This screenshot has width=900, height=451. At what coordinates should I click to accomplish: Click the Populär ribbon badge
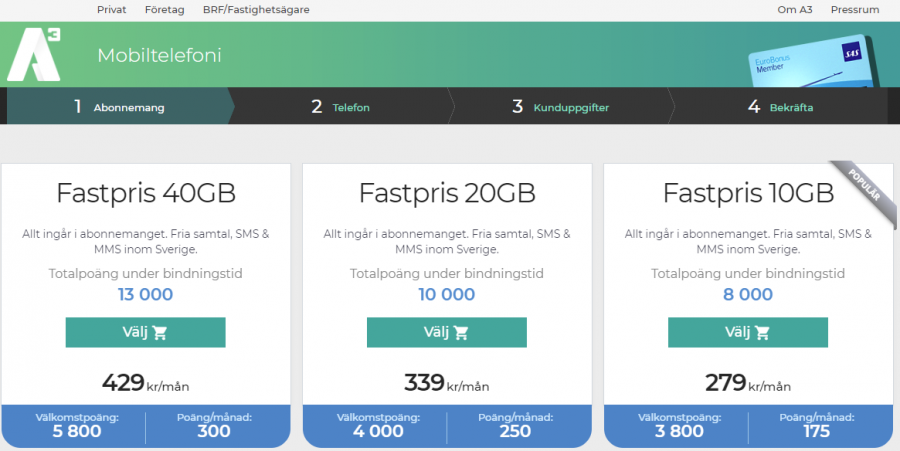tap(866, 186)
